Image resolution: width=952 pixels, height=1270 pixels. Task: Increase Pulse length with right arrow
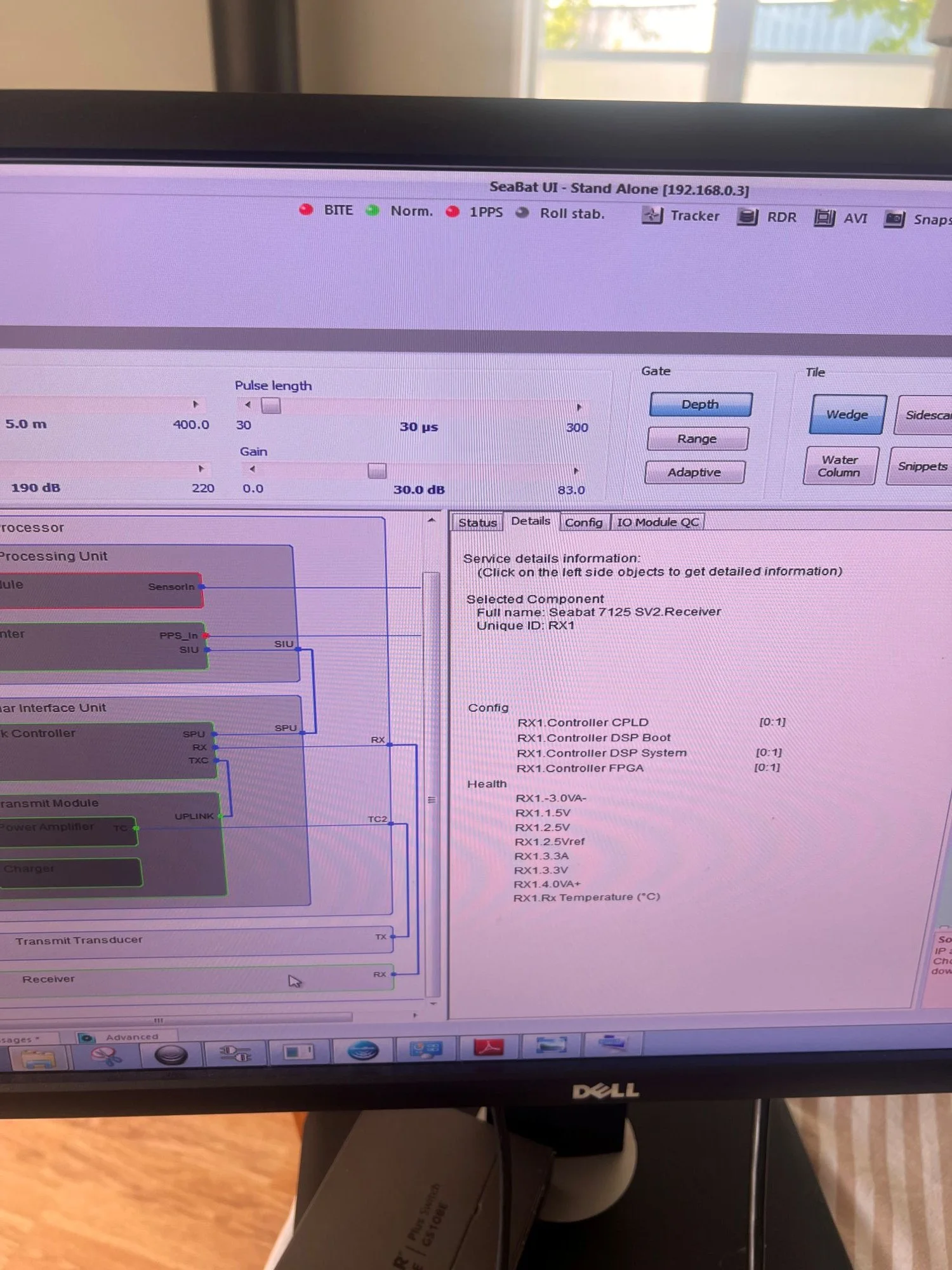coord(579,407)
